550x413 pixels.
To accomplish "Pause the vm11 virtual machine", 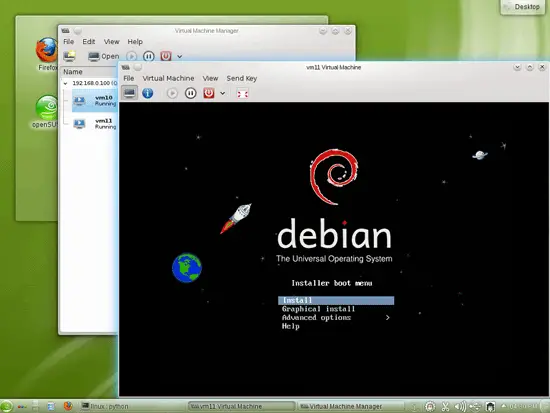I will pyautogui.click(x=190, y=93).
